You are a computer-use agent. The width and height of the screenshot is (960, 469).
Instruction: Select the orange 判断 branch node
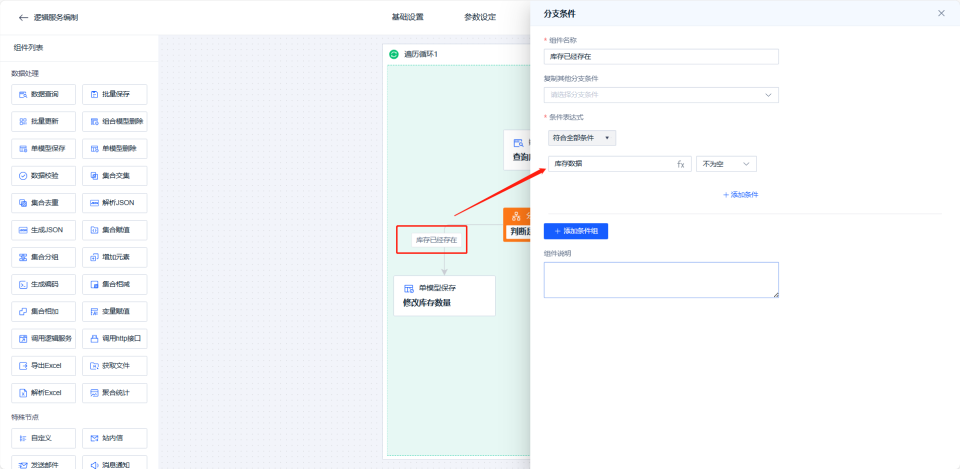[x=517, y=225]
